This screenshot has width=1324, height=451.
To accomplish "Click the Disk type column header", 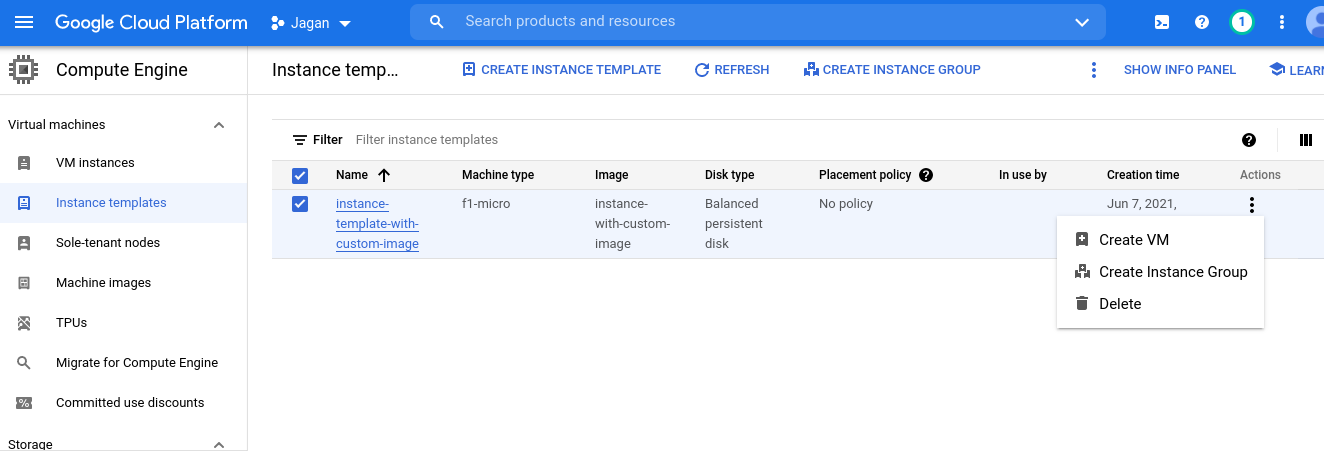I will 730,175.
